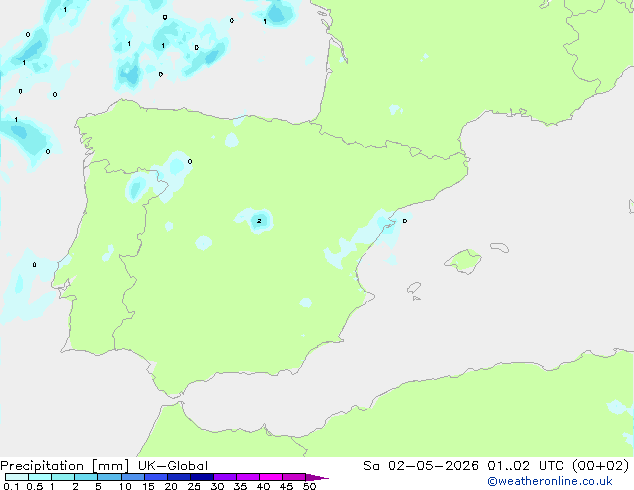Pick the 30–35 mm purple legend swatch

pyautogui.click(x=224, y=477)
